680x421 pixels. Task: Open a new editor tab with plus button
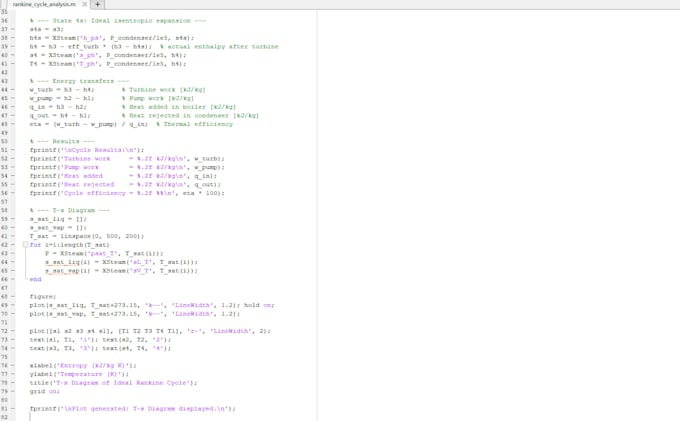pyautogui.click(x=98, y=4)
